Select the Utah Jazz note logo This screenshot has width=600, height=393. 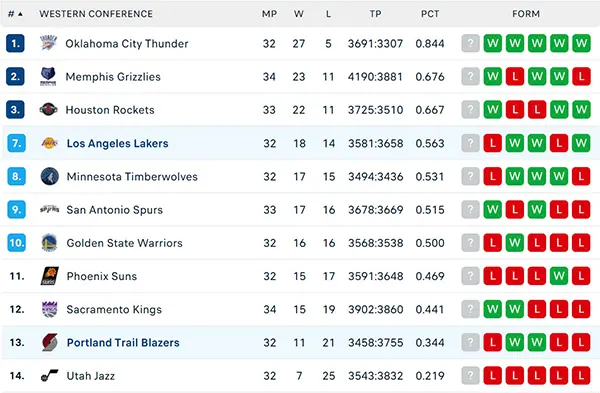[x=50, y=376]
